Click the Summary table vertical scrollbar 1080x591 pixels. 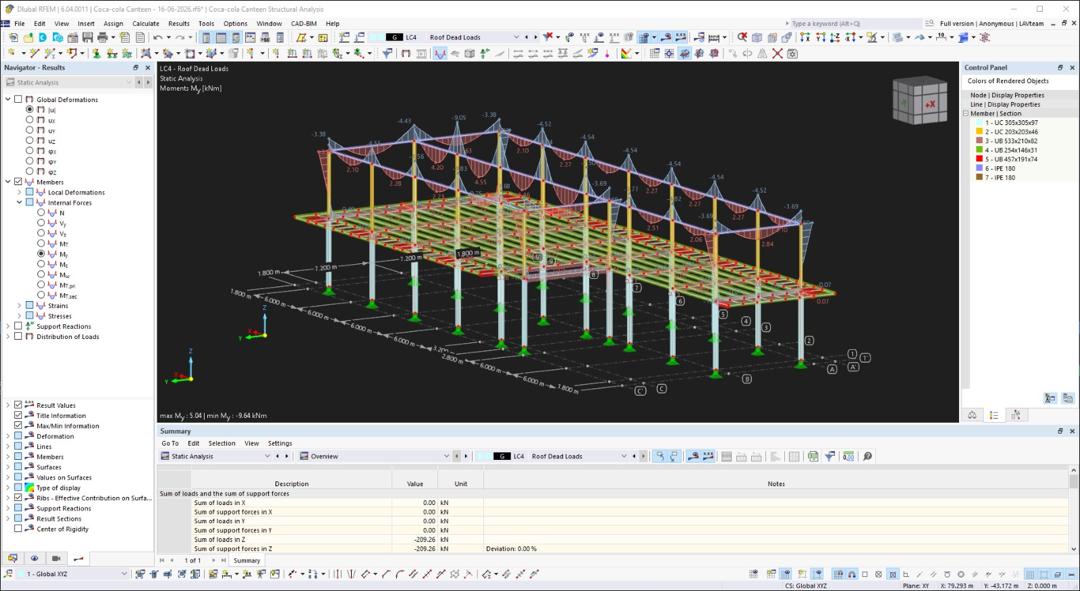[x=1074, y=510]
